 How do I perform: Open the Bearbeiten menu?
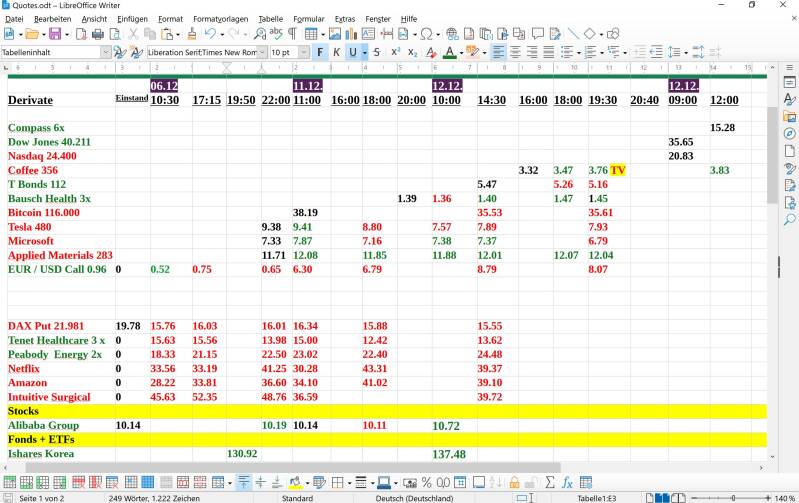(52, 19)
